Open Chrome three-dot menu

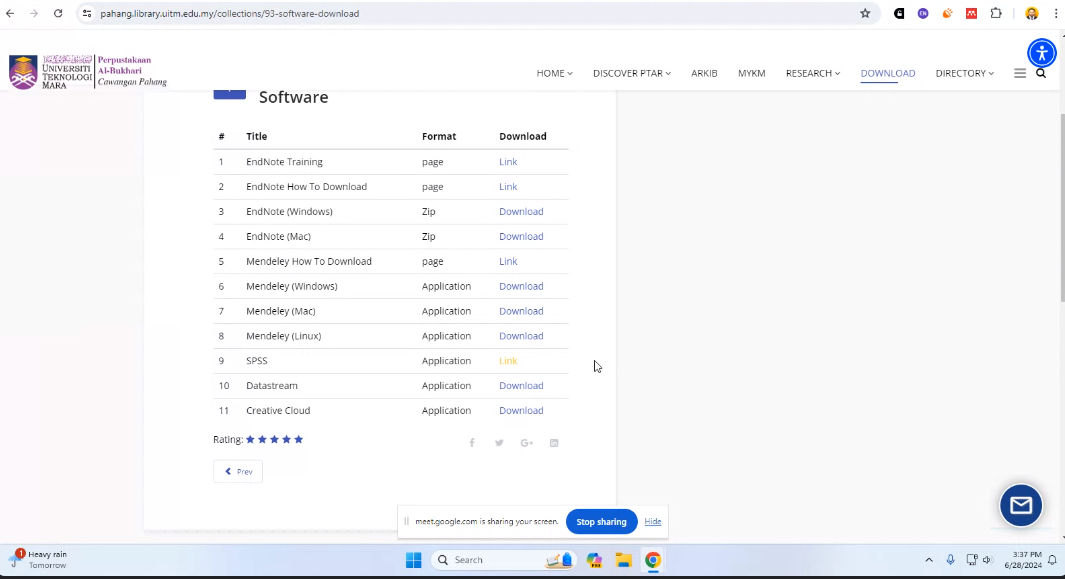coord(1055,14)
